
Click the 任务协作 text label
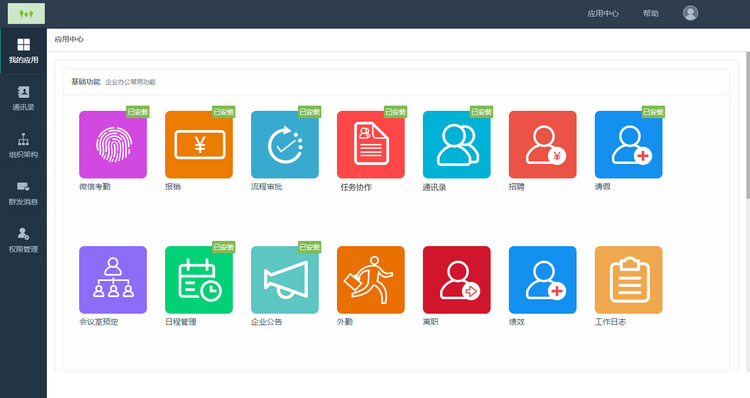tap(356, 187)
